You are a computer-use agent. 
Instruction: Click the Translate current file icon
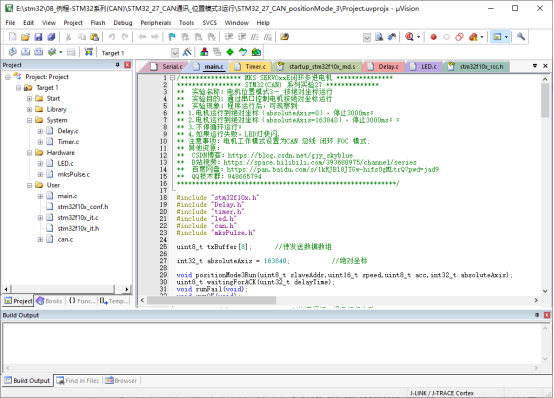(x=12, y=52)
